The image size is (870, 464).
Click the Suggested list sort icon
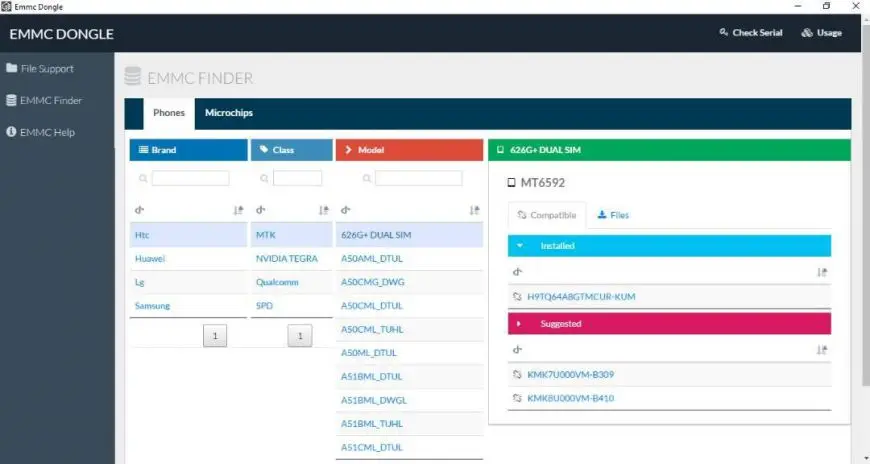click(x=822, y=350)
